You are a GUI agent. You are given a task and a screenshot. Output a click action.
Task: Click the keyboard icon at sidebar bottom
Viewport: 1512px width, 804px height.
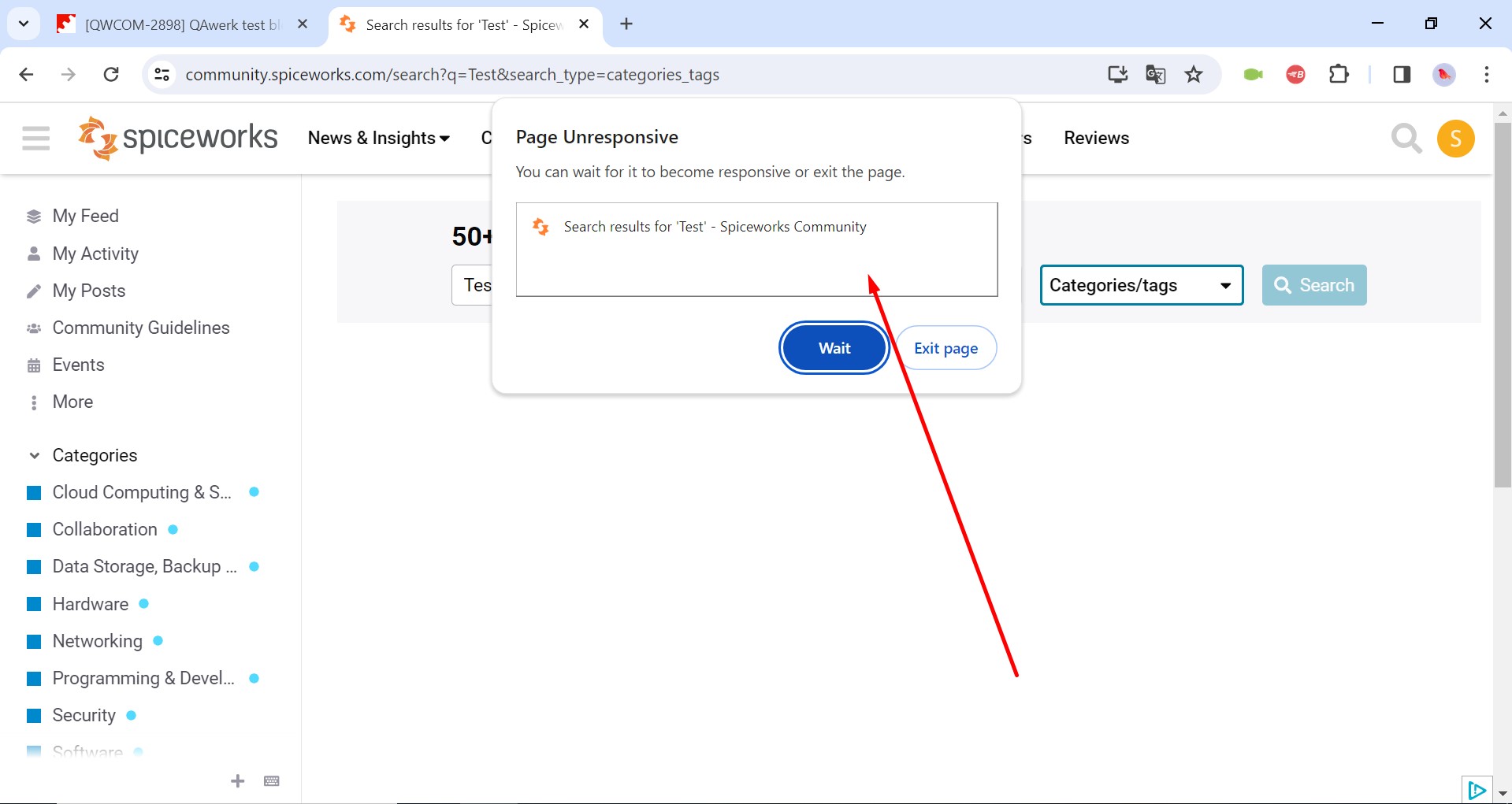pos(272,781)
